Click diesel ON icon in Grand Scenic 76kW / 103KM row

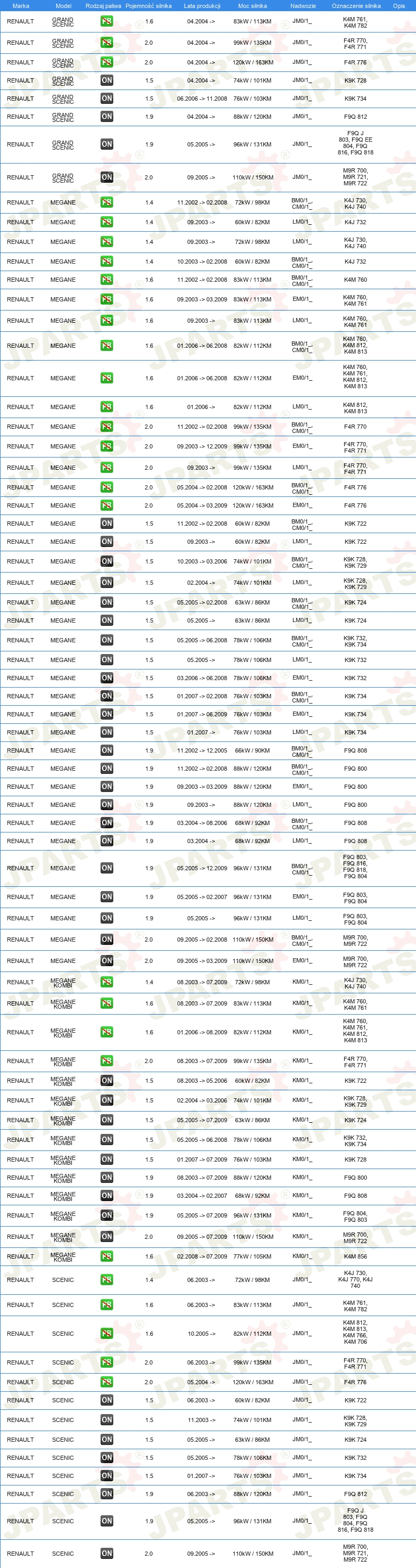click(106, 98)
